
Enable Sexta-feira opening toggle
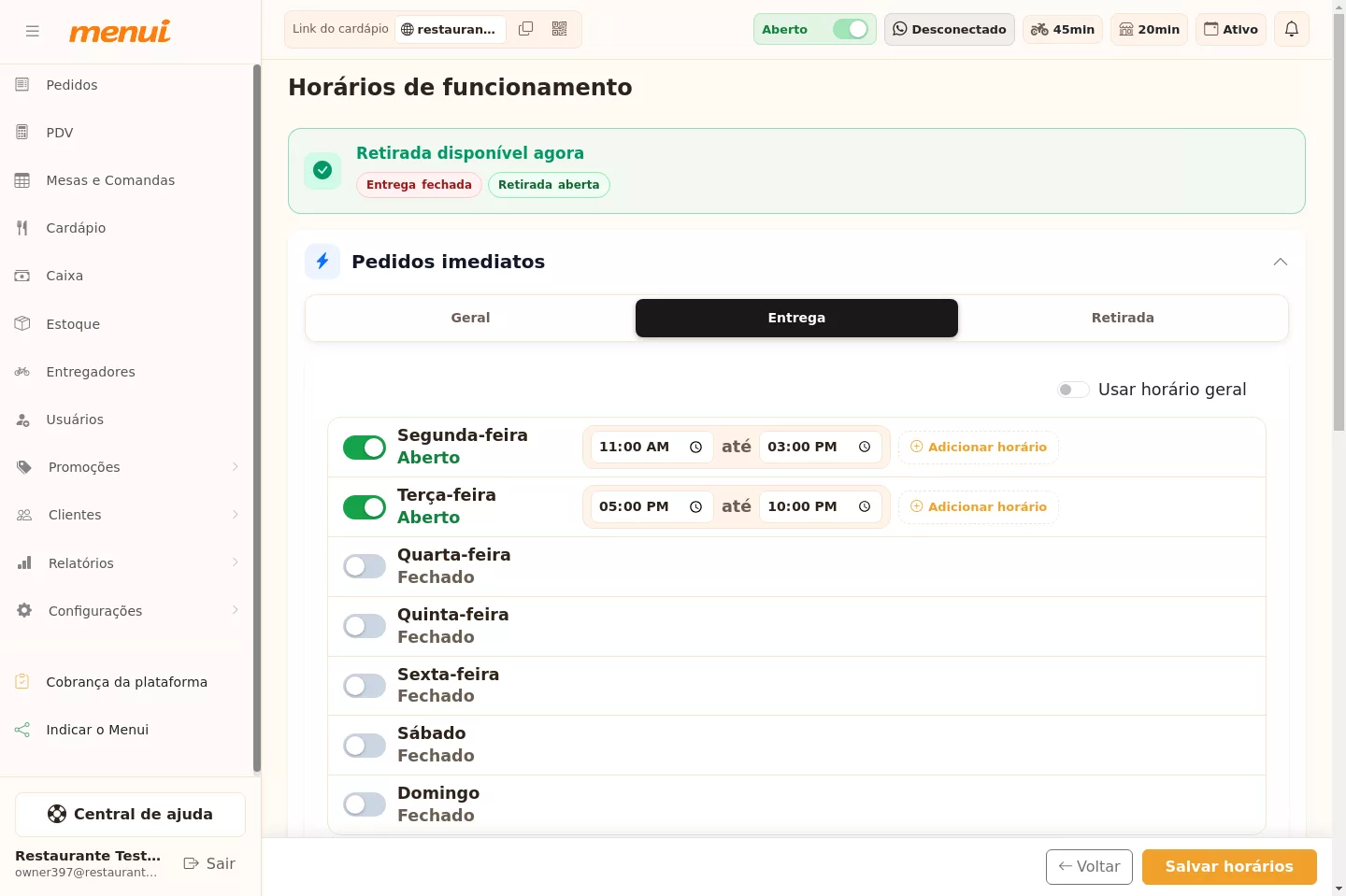point(365,686)
